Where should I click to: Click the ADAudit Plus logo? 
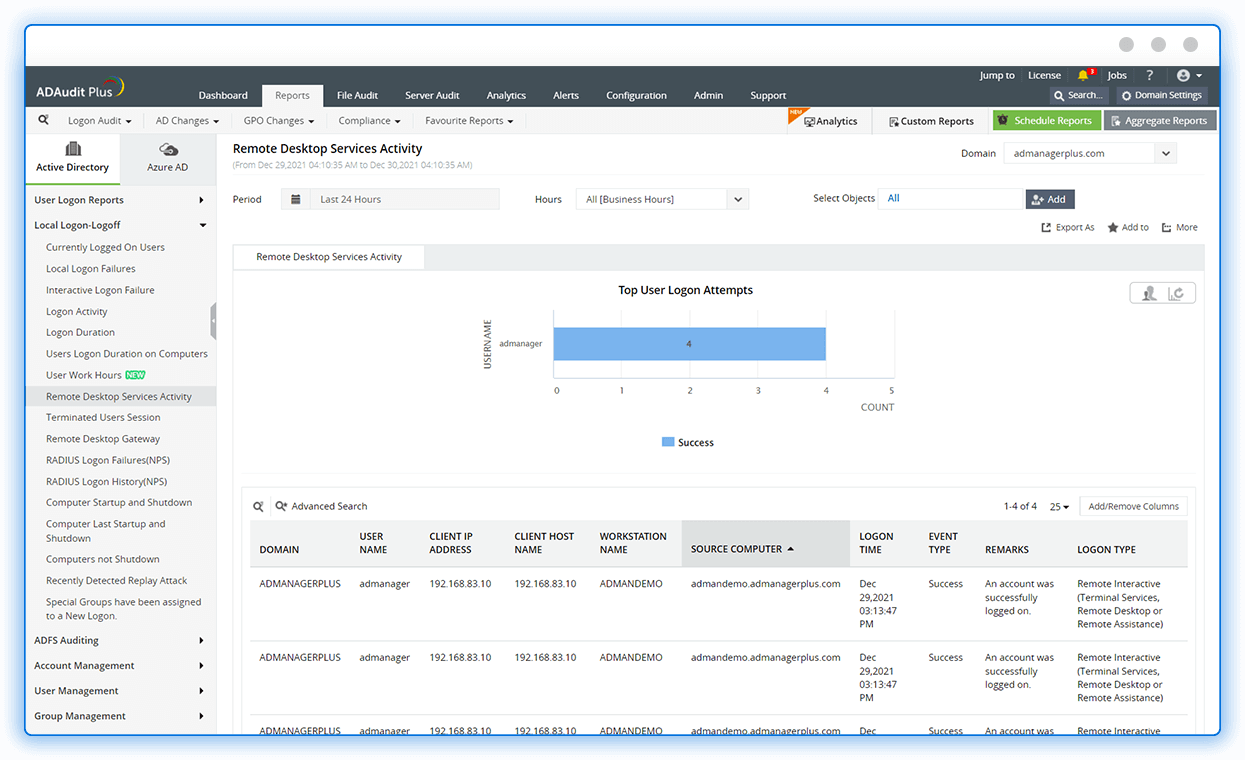coord(80,88)
